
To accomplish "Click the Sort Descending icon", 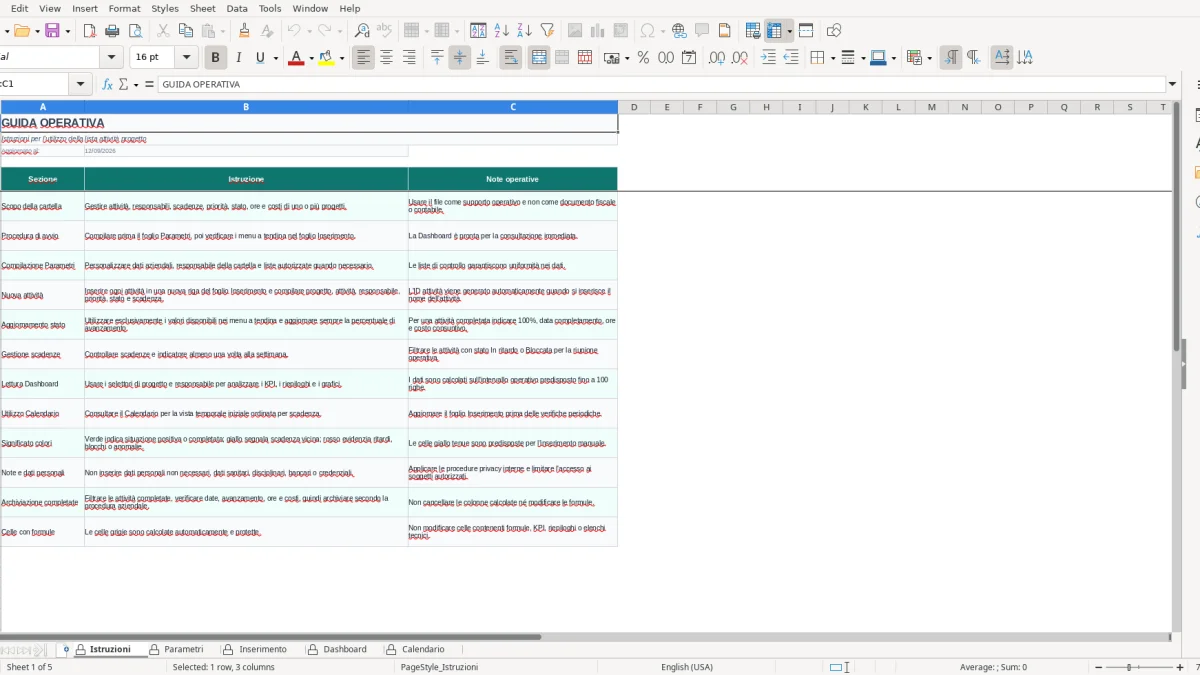I will click(x=523, y=31).
